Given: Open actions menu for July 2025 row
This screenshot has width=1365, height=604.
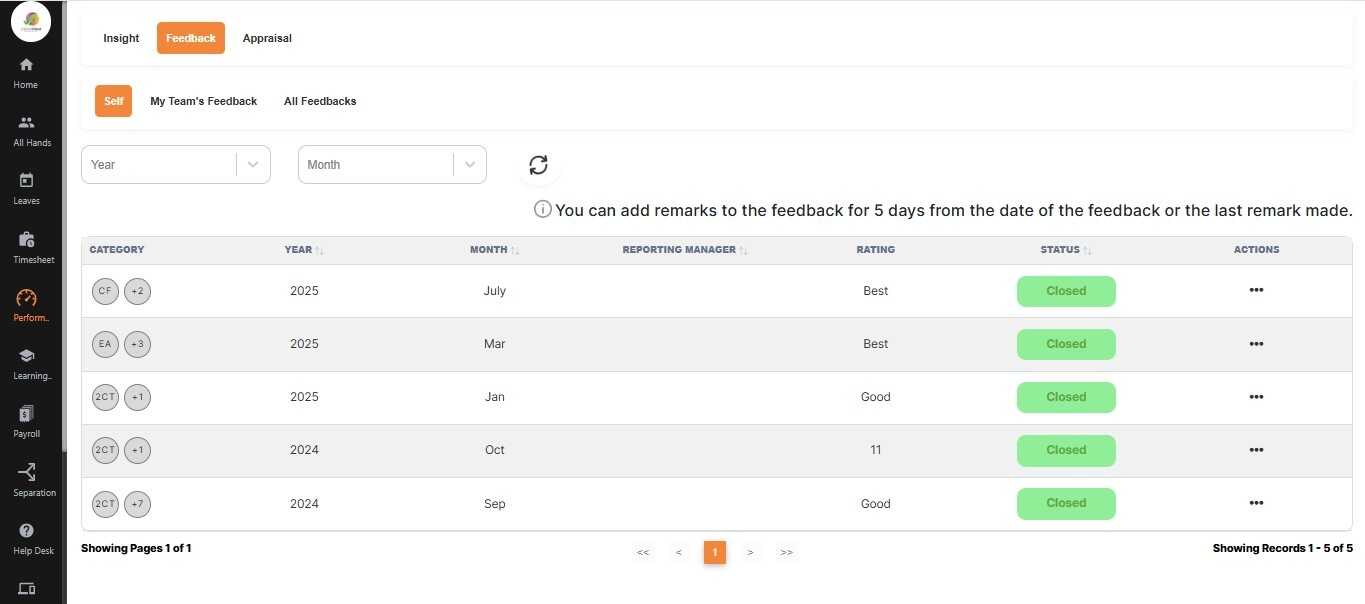Looking at the screenshot, I should [x=1256, y=290].
